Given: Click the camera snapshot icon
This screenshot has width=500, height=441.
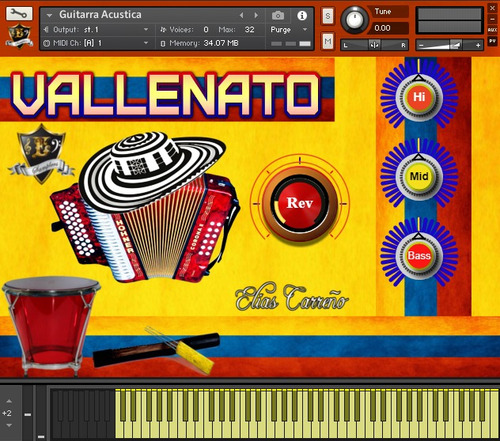Looking at the screenshot, I should [x=278, y=15].
